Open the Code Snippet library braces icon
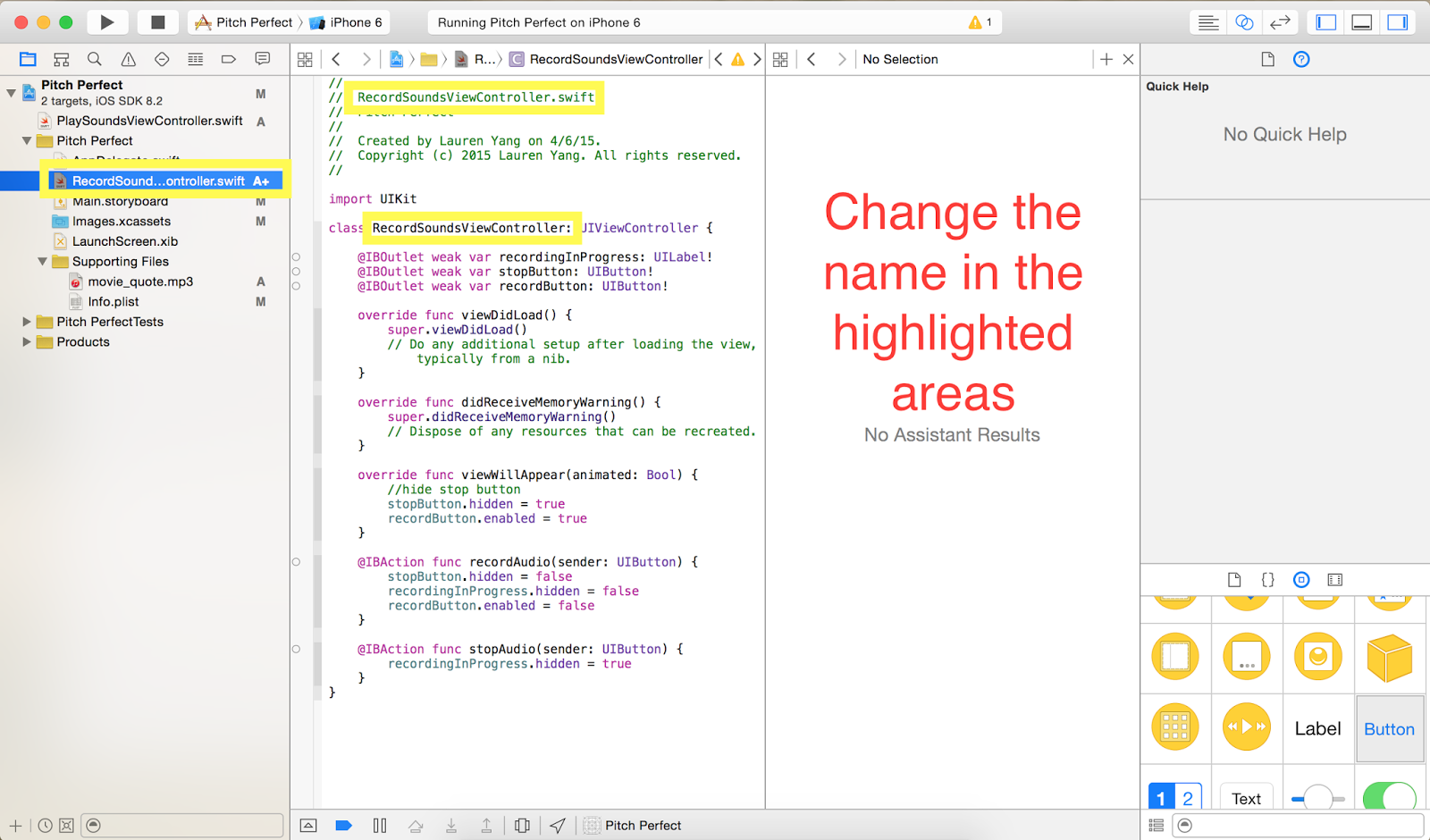 1267,579
